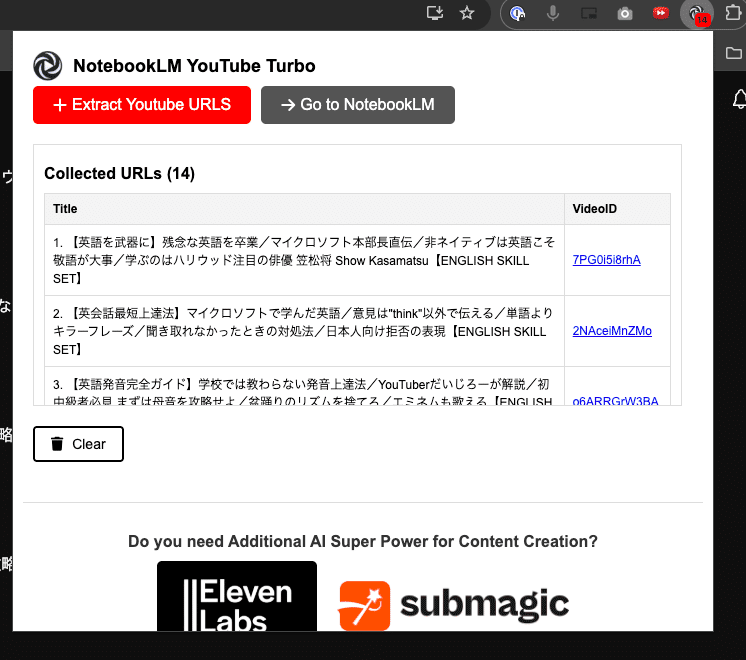Click the bookmarks folder icon
The height and width of the screenshot is (660, 746).
coord(734,52)
